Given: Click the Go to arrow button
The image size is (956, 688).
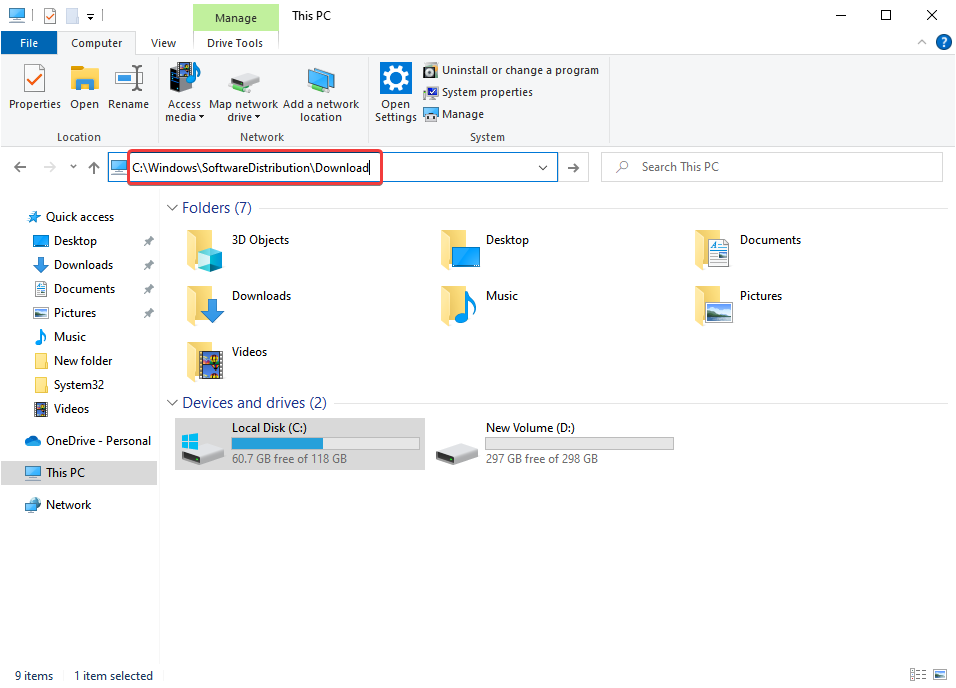Looking at the screenshot, I should [x=573, y=167].
